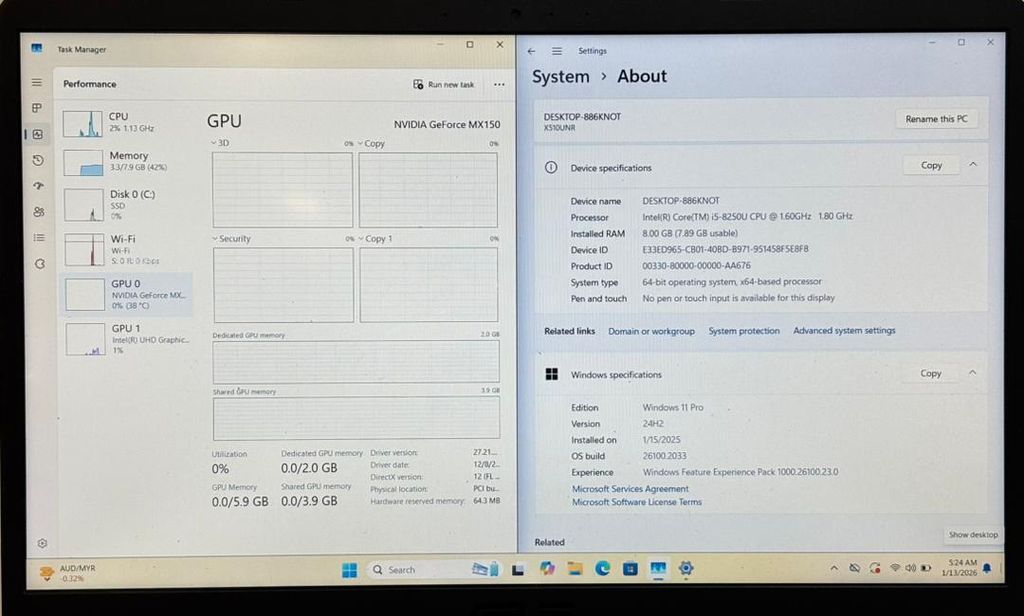Image resolution: width=1024 pixels, height=616 pixels.
Task: Open Task Manager settings gear icon
Action: 42,543
